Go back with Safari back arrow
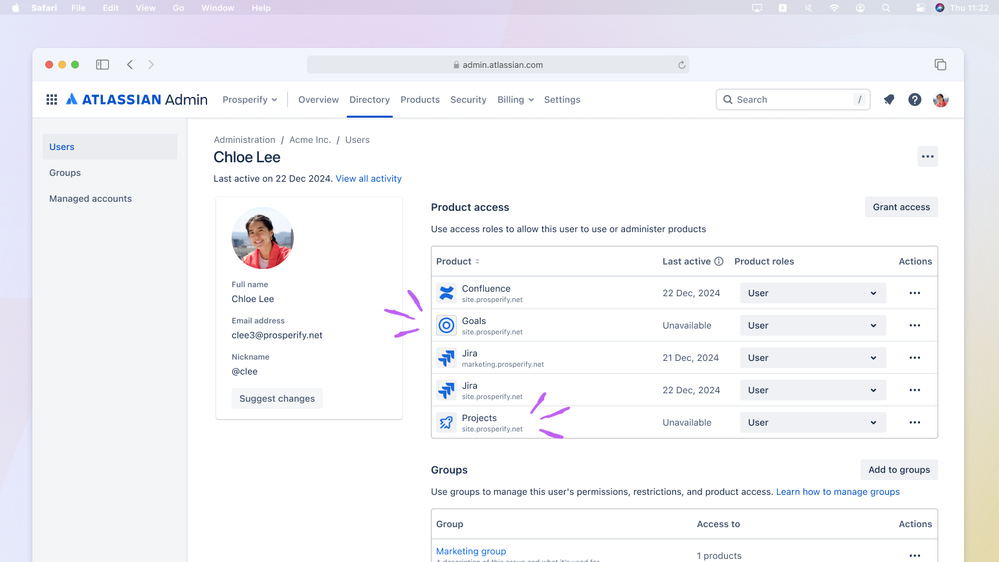 pyautogui.click(x=130, y=64)
